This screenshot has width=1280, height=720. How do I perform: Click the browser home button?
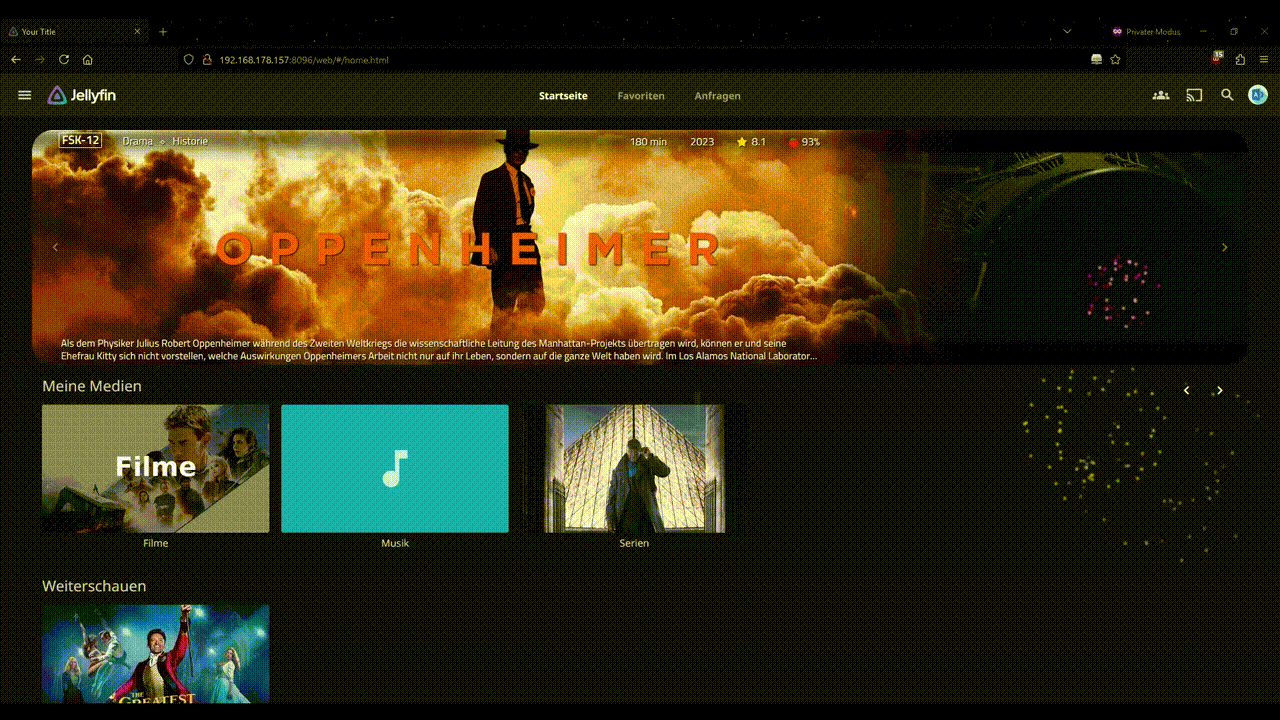click(88, 60)
